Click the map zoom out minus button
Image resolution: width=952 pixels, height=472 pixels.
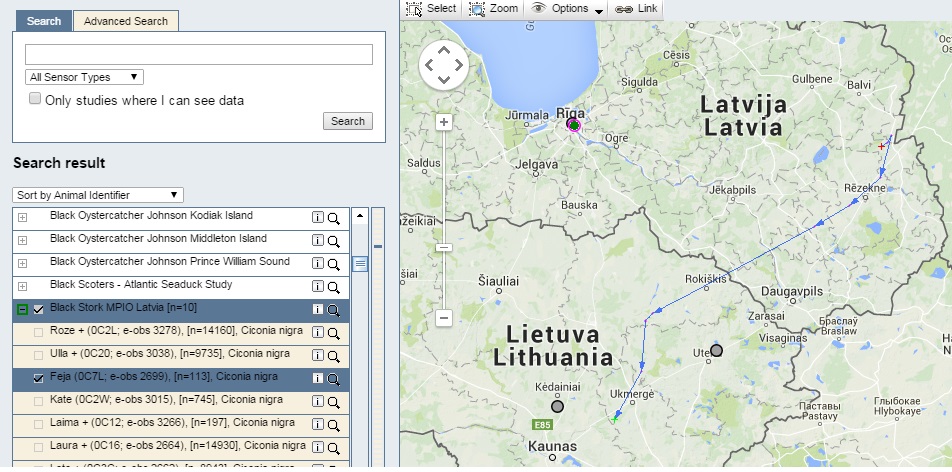[x=444, y=318]
